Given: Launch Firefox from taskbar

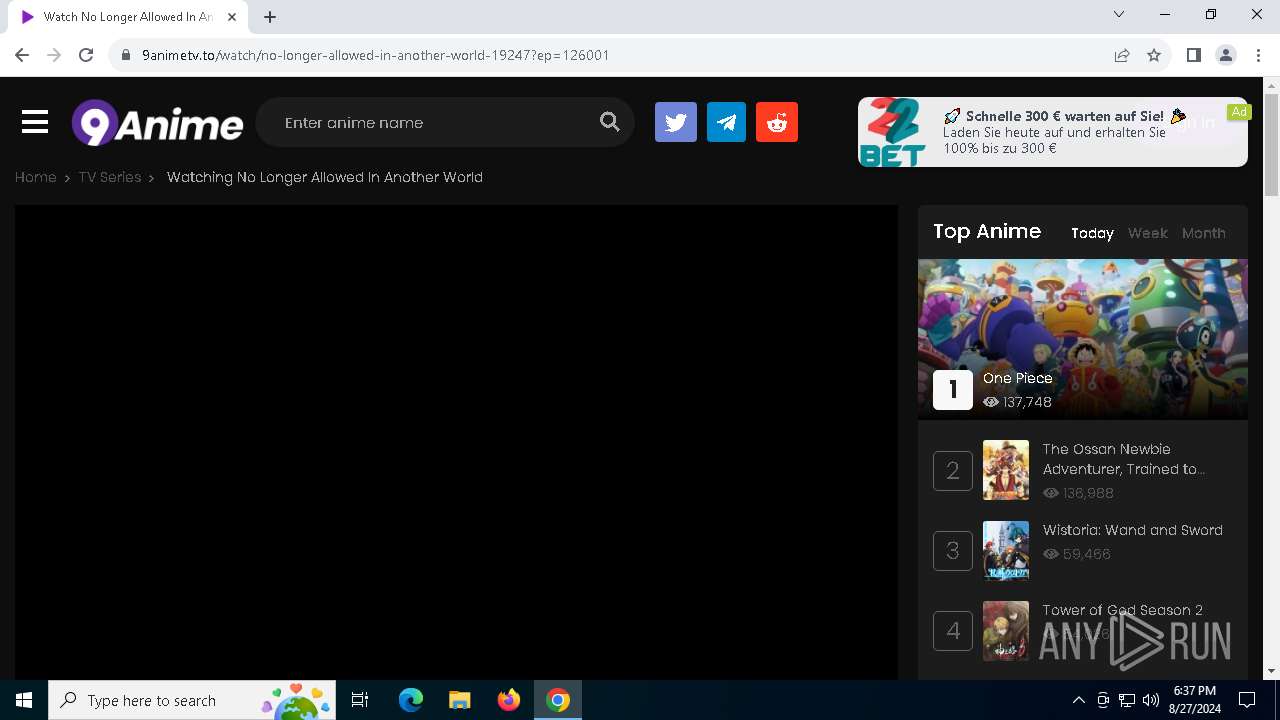Looking at the screenshot, I should (509, 700).
